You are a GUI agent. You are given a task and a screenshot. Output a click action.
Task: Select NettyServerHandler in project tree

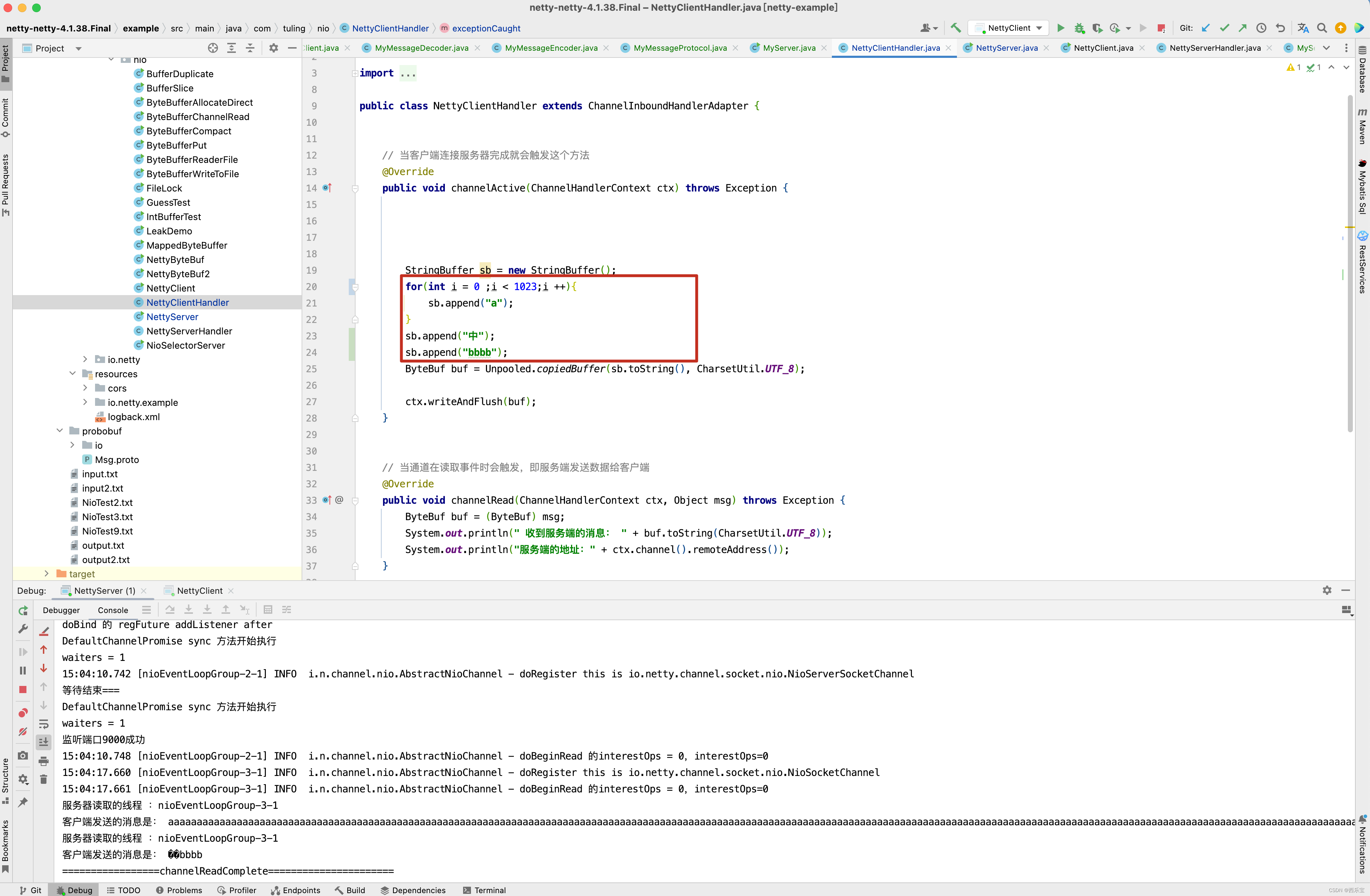coord(189,331)
